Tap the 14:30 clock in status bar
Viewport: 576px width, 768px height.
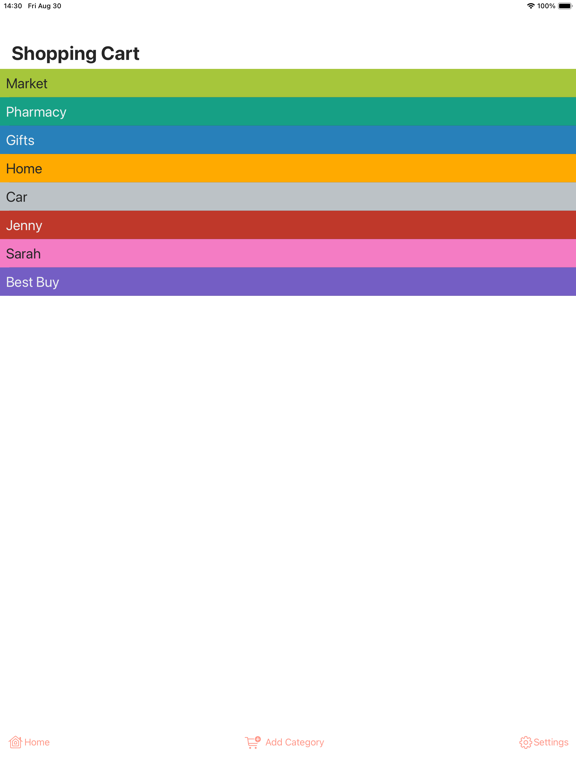(13, 6)
